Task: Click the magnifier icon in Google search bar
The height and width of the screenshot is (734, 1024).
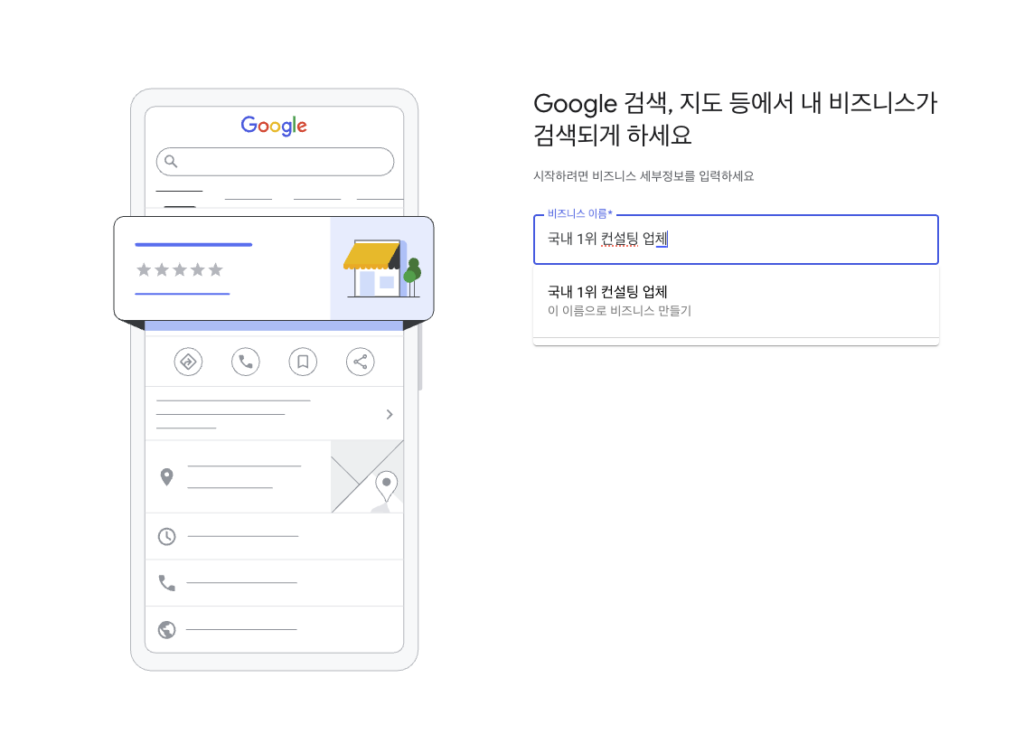Action: pos(171,161)
